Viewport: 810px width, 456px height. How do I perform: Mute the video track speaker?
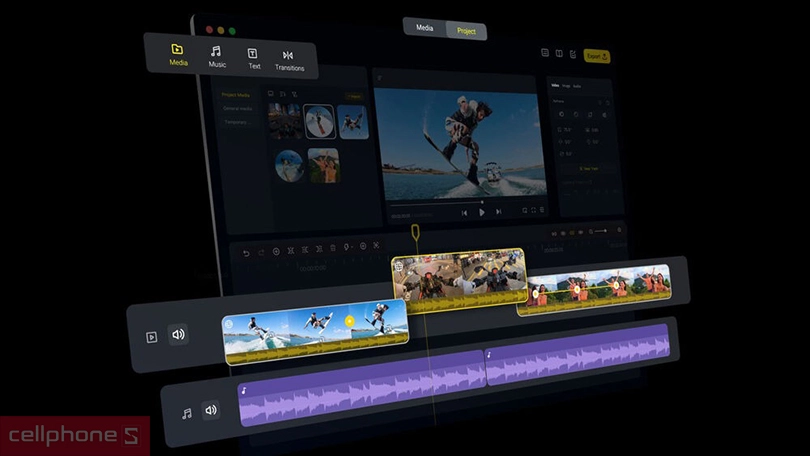point(179,335)
